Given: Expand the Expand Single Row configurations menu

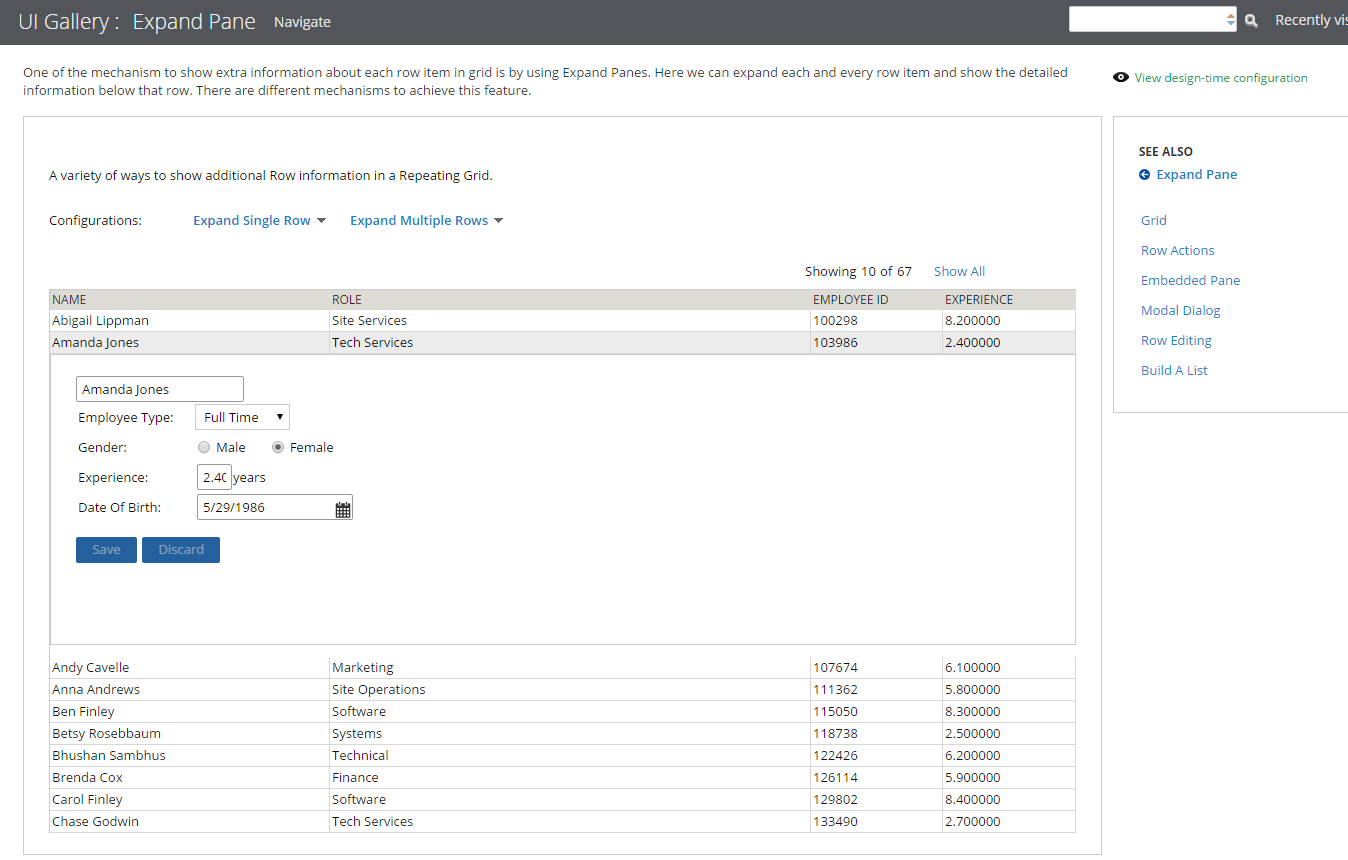Looking at the screenshot, I should [x=260, y=221].
